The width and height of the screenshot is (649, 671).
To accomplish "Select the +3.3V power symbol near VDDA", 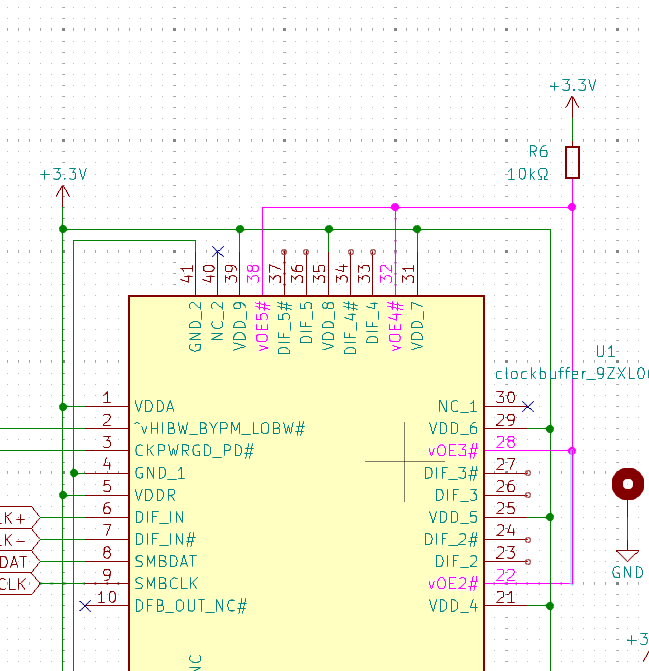I will (63, 175).
